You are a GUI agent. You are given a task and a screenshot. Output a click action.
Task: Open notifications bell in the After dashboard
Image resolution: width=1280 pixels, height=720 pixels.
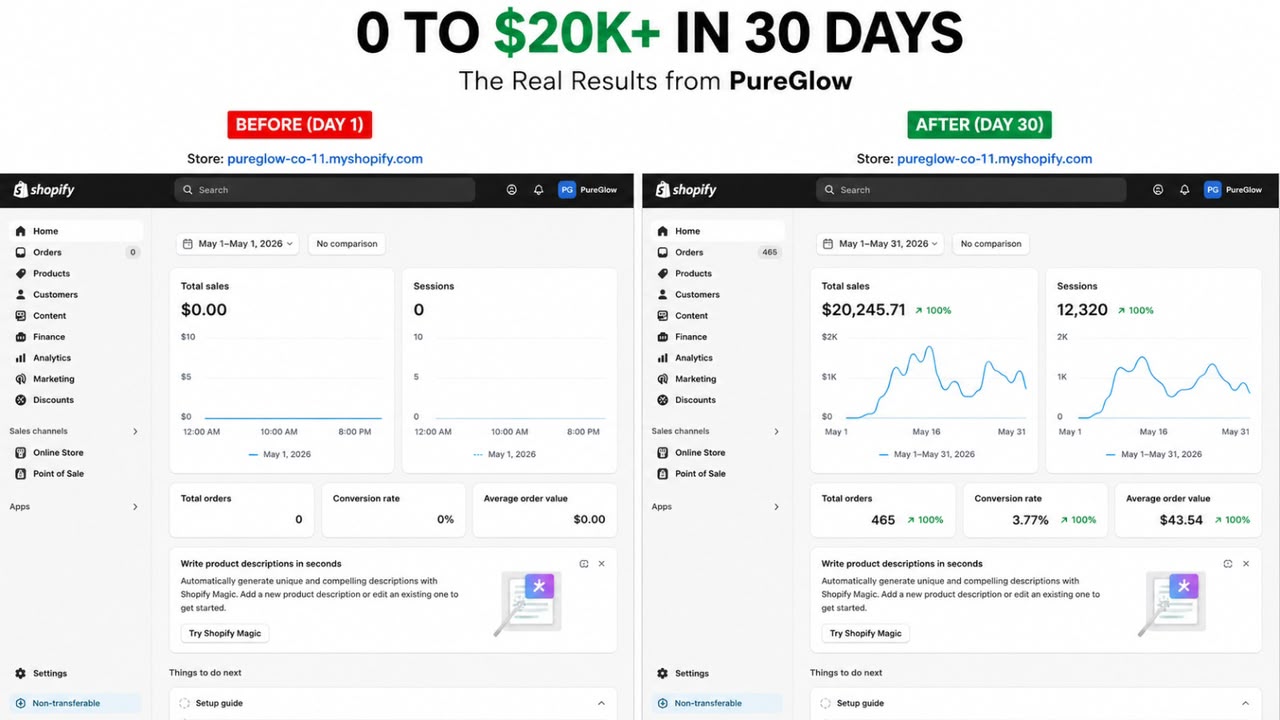[x=1184, y=190]
